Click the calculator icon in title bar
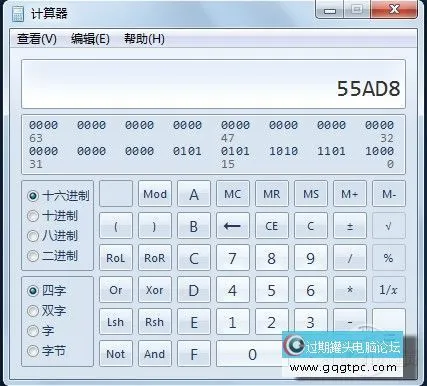Viewport: 427px width, 386px height. click(18, 14)
